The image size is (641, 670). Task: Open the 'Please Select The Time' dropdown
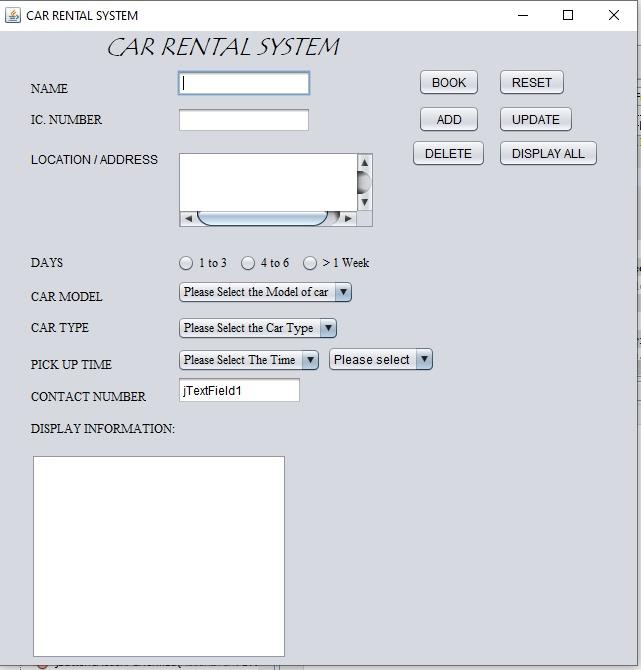249,360
